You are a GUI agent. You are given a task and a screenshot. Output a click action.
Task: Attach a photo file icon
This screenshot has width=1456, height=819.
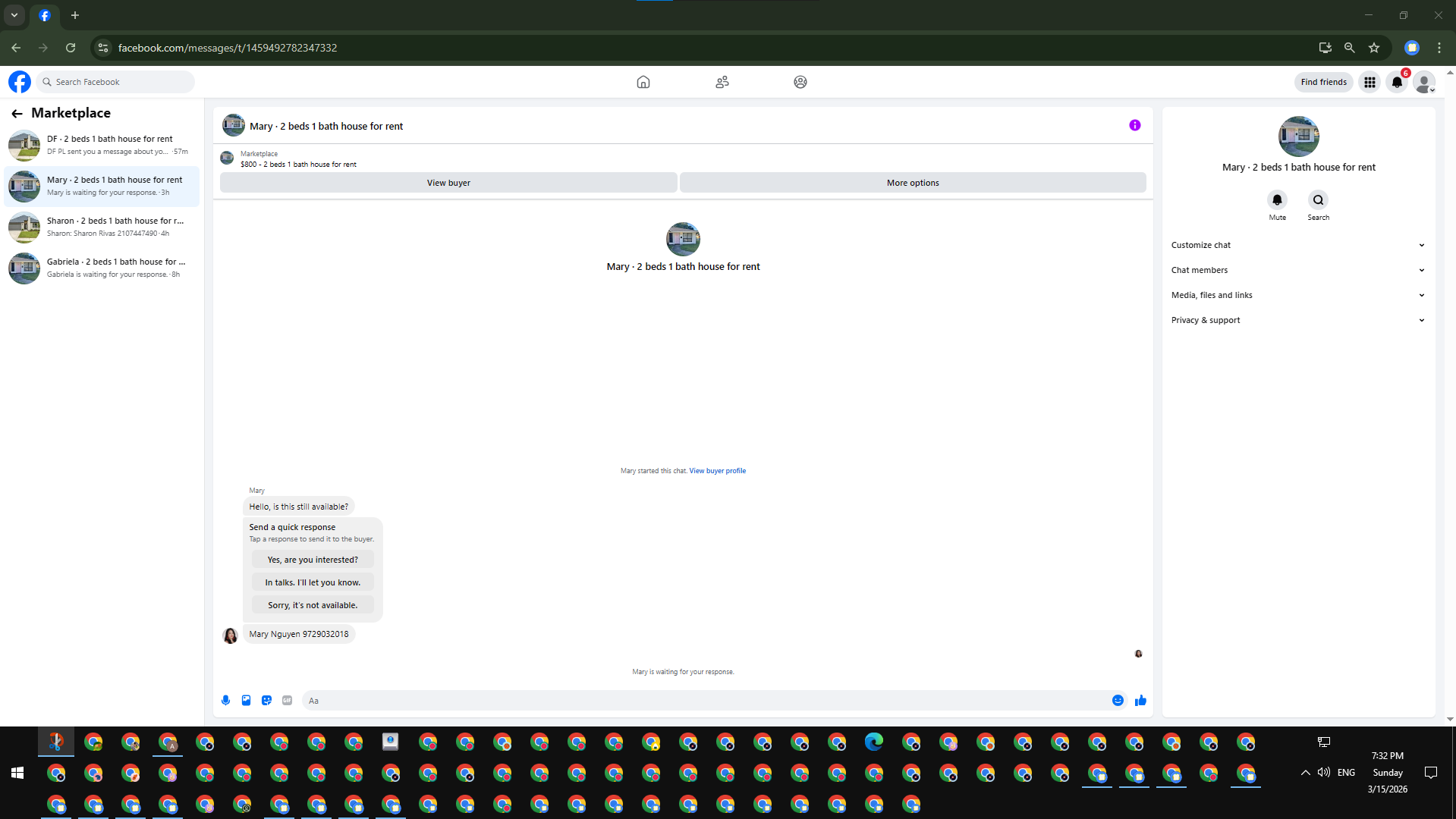click(247, 701)
